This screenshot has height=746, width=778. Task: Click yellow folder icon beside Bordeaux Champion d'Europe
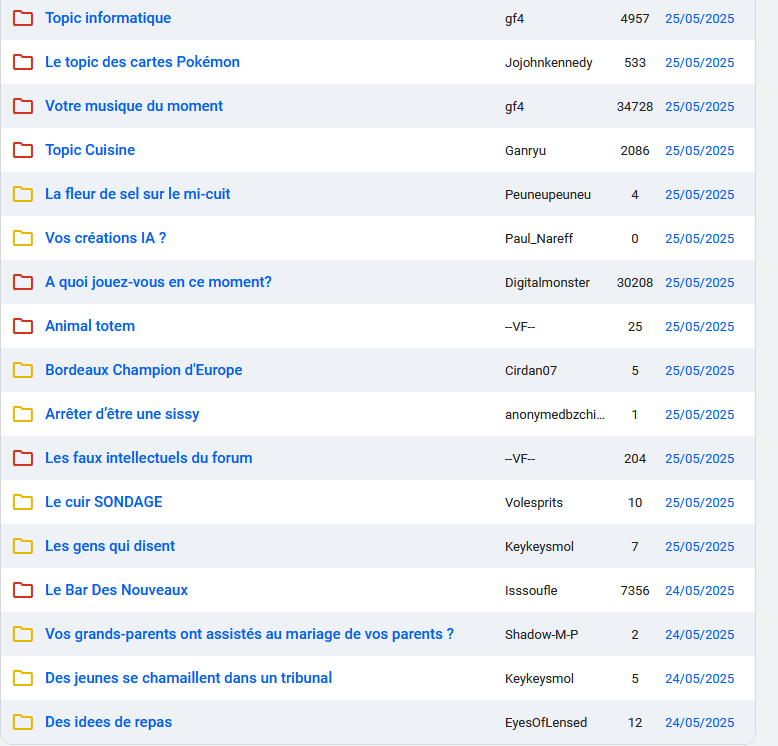pos(23,370)
